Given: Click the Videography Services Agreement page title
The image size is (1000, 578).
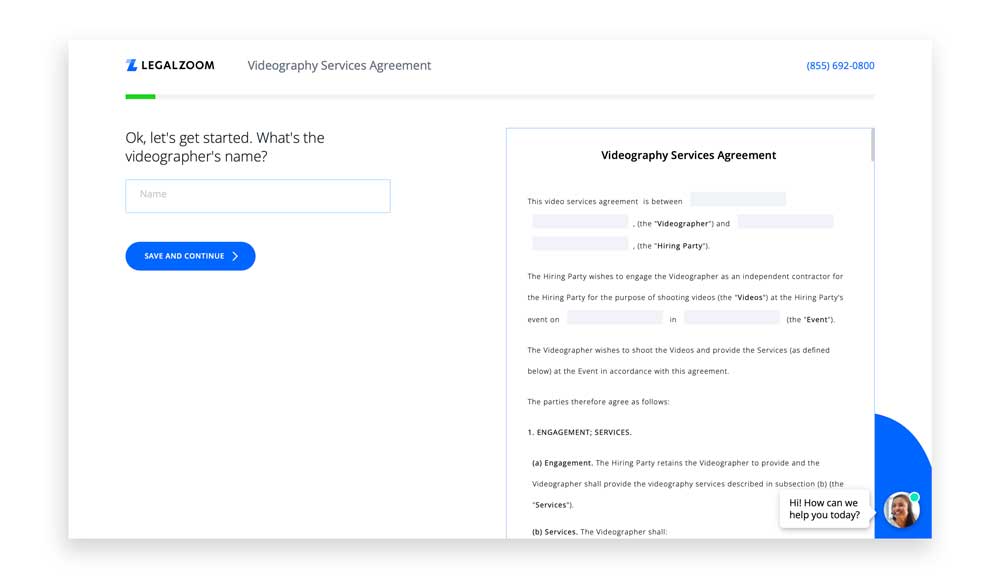Looking at the screenshot, I should (339, 66).
